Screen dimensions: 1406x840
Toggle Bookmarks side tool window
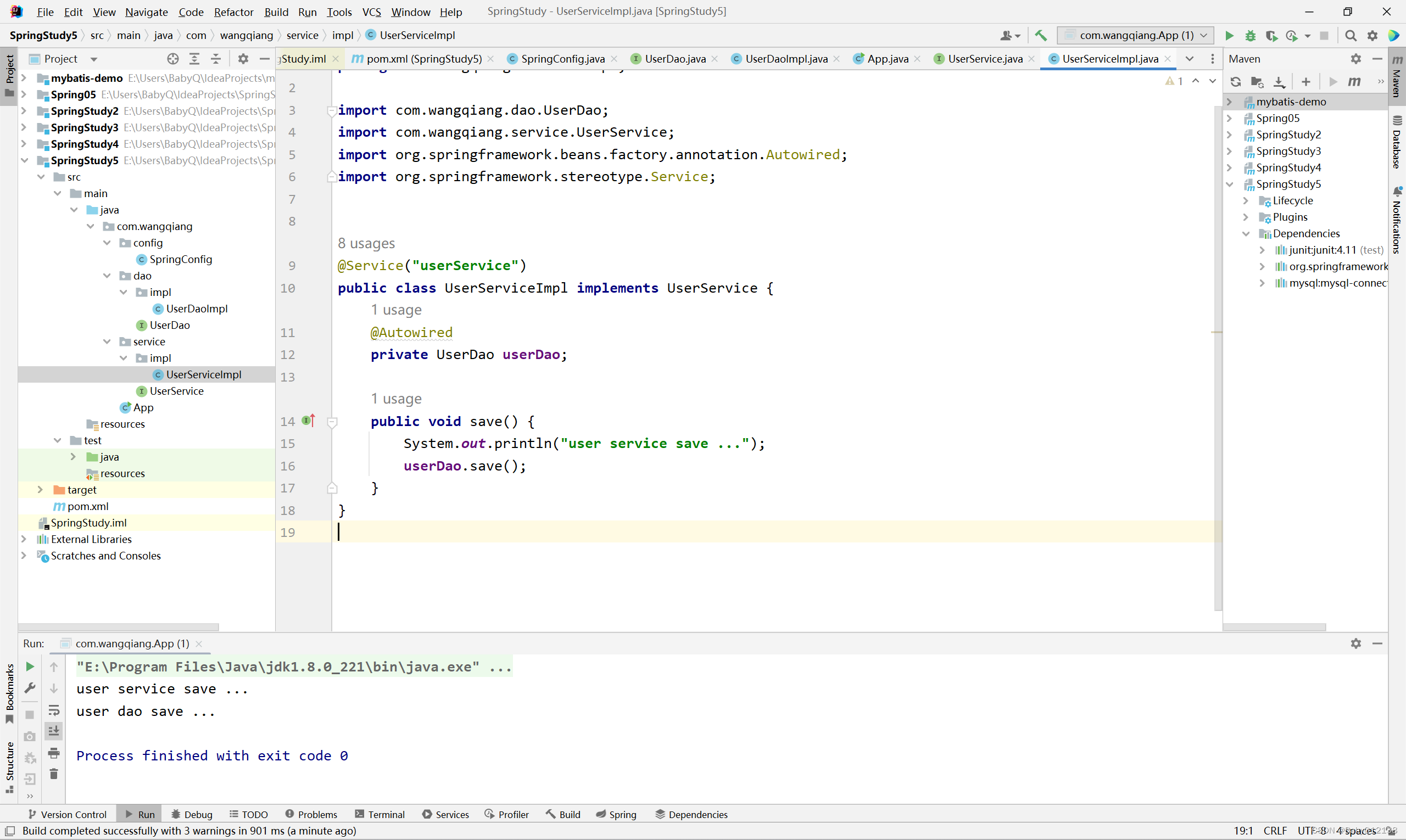9,693
